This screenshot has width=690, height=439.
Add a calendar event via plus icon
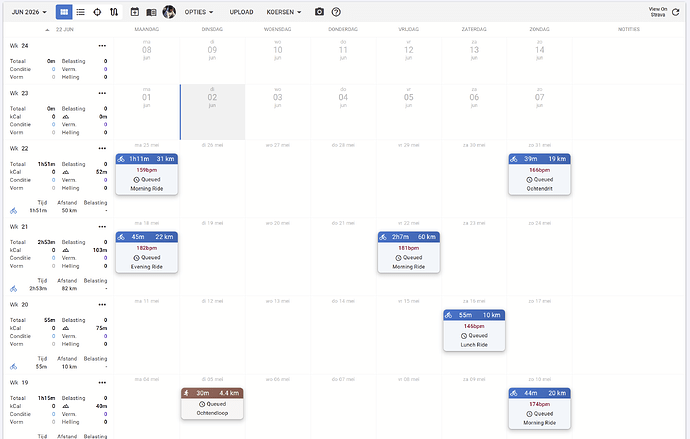pos(135,12)
